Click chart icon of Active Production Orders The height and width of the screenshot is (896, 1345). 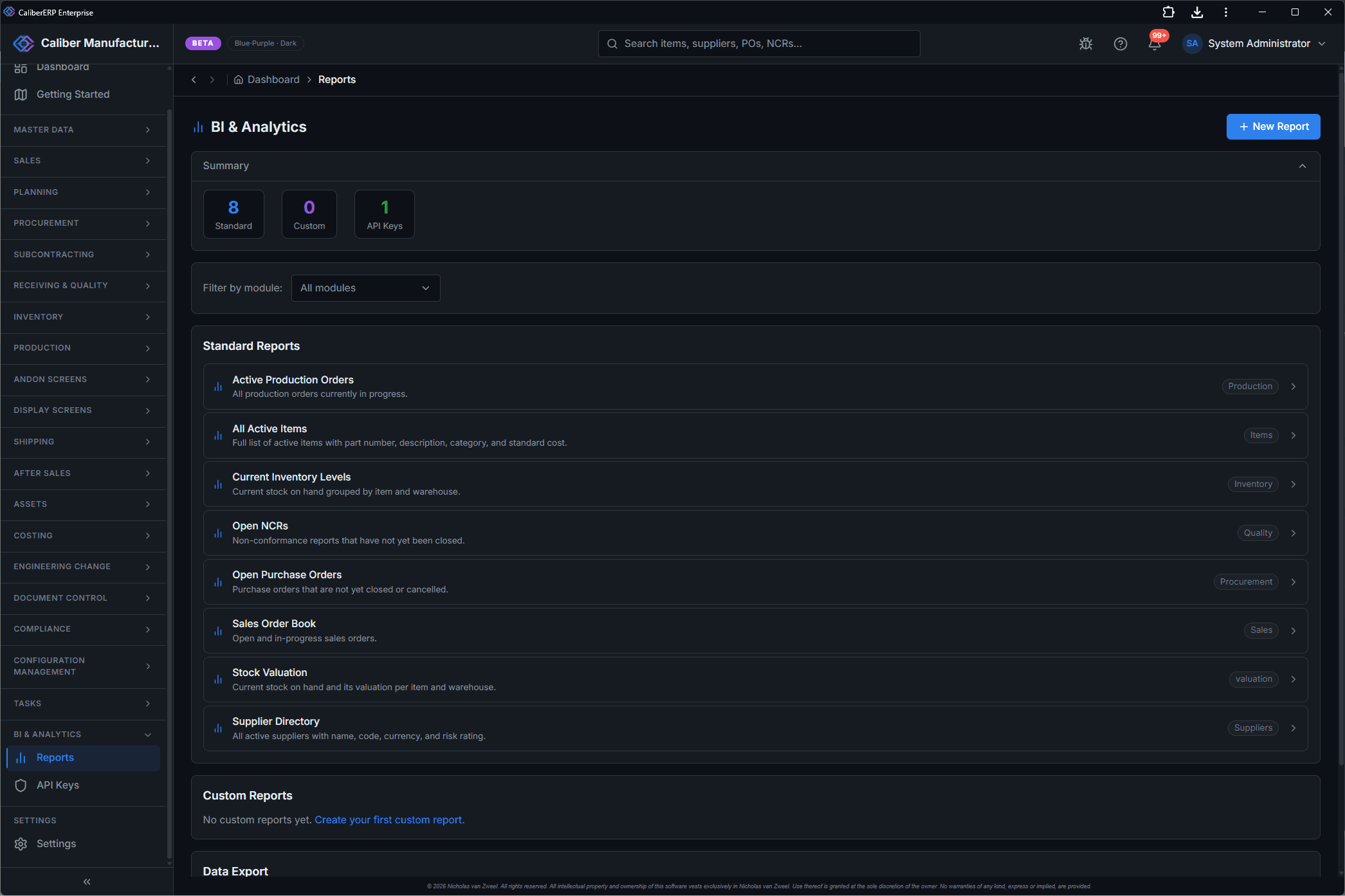click(218, 387)
